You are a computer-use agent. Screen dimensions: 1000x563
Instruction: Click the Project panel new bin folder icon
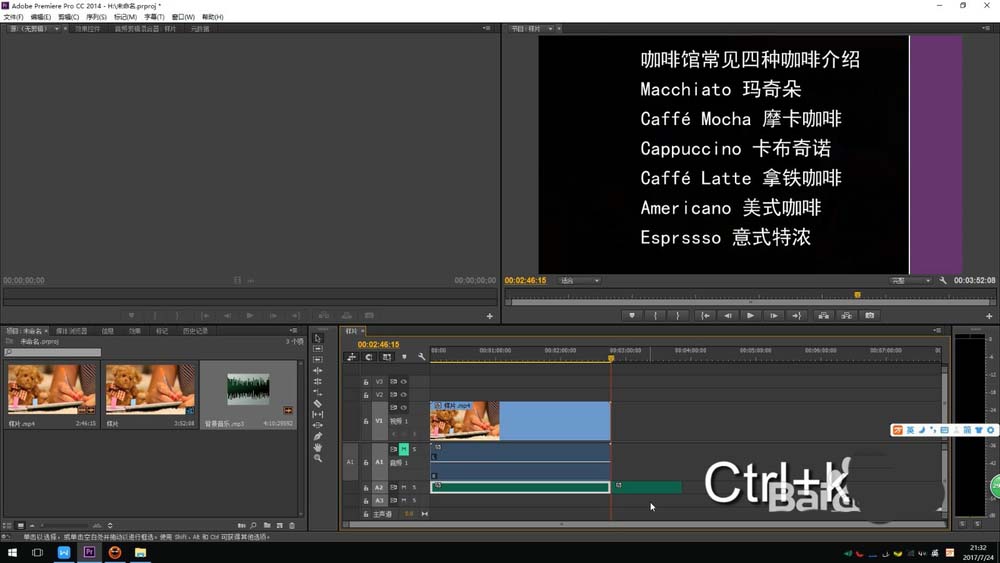pyautogui.click(x=267, y=525)
